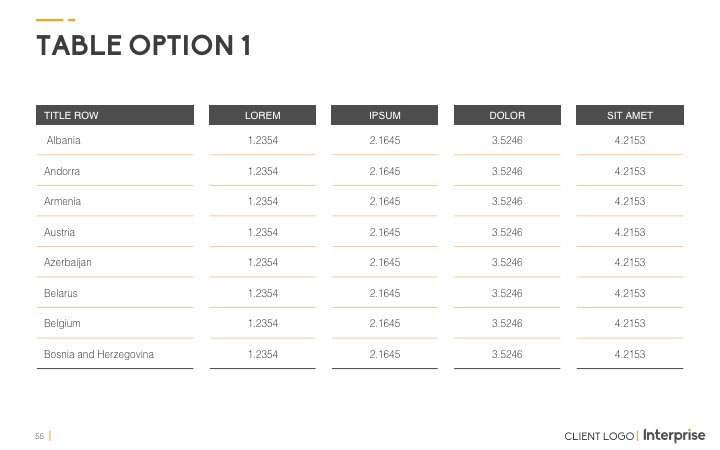The height and width of the screenshot is (450, 720).
Task: Click the Armenia row label
Action: (x=62, y=202)
